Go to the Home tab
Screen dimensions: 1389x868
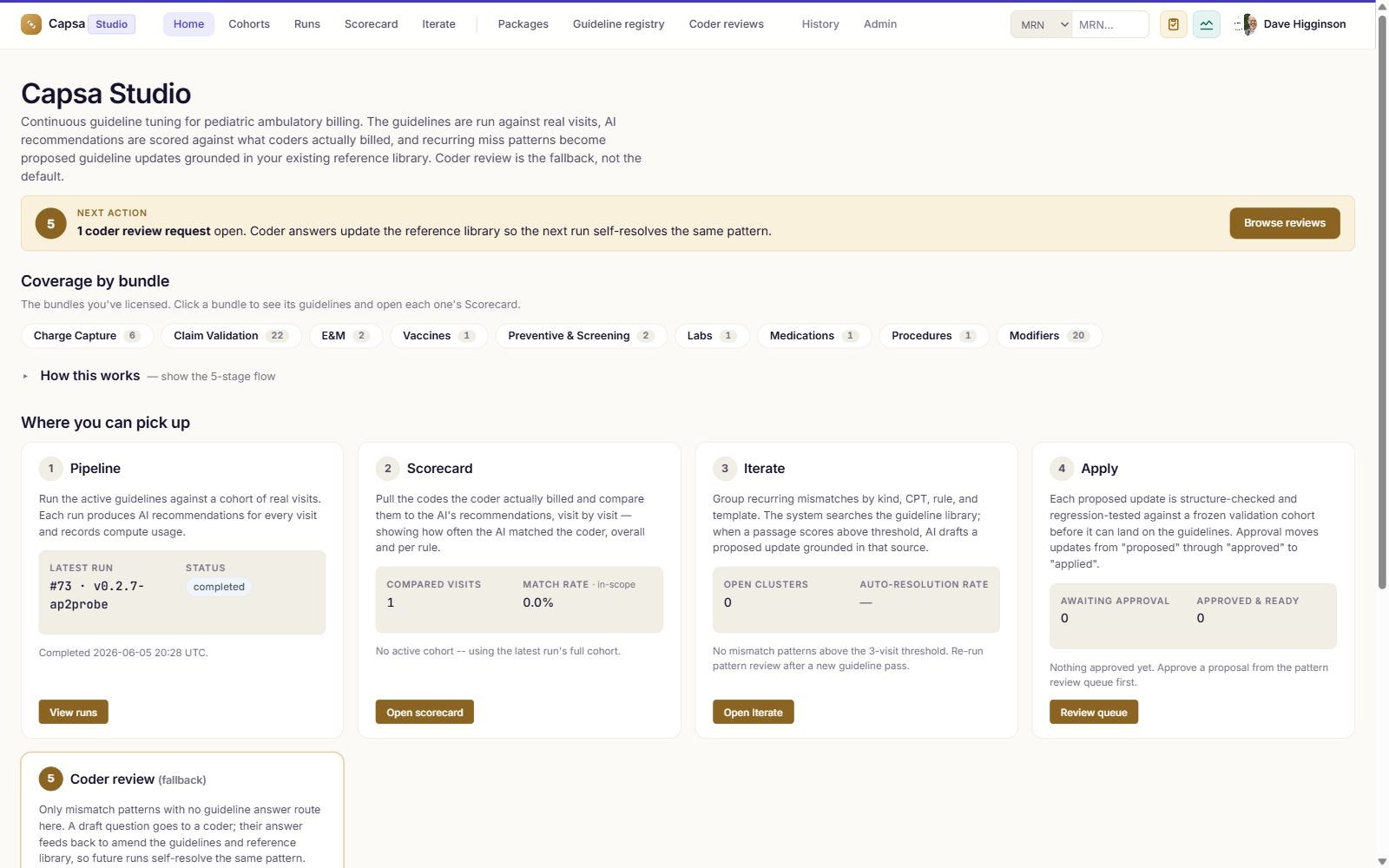coord(188,24)
